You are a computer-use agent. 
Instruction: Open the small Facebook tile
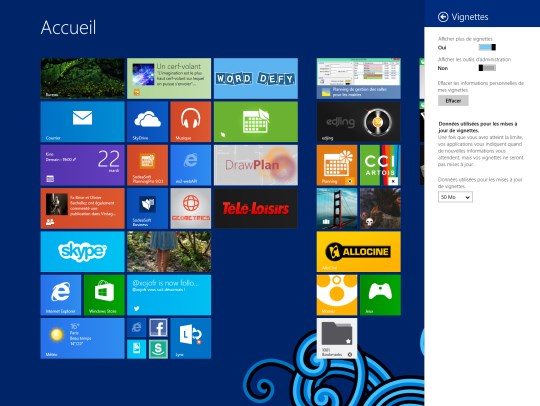(158, 327)
